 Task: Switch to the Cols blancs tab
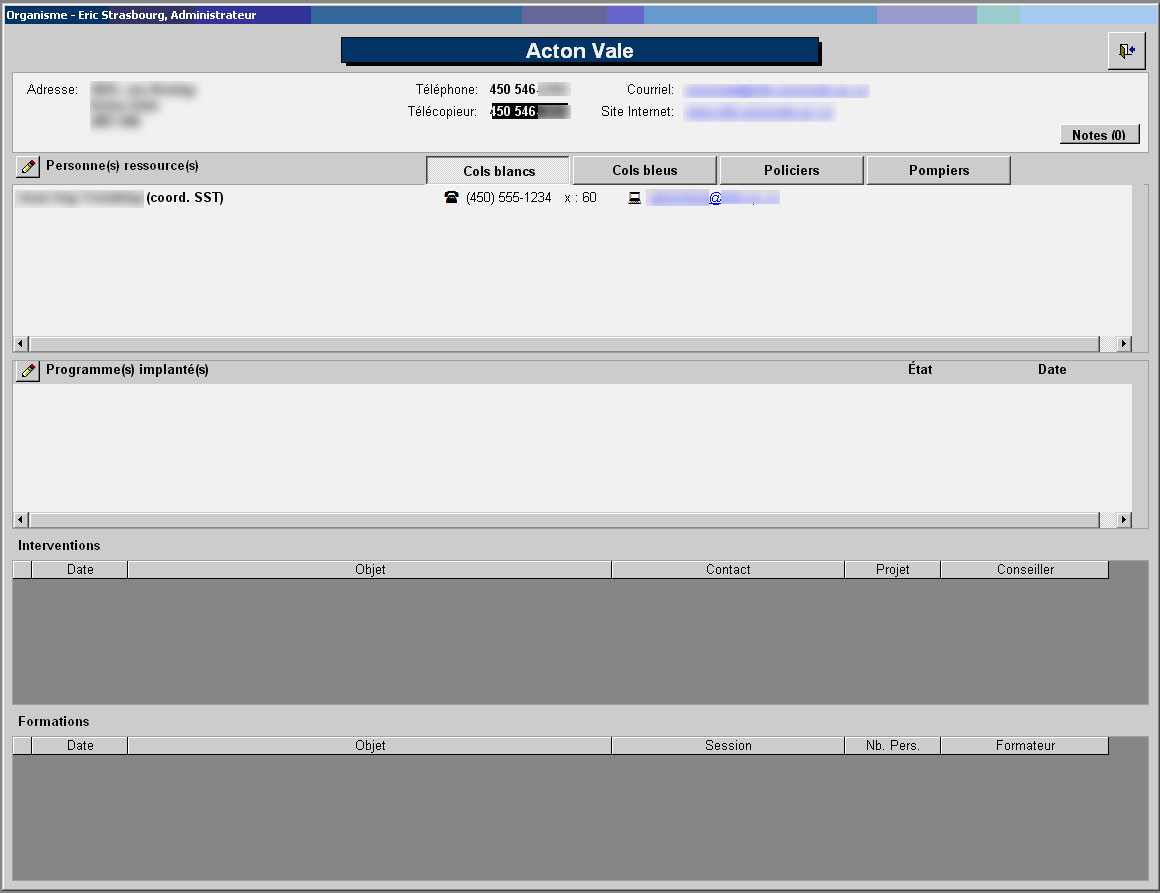[498, 171]
